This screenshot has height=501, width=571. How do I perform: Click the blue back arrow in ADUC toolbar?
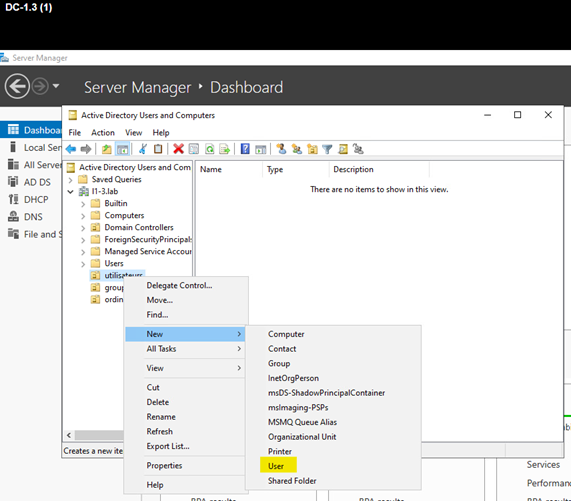[x=71, y=149]
